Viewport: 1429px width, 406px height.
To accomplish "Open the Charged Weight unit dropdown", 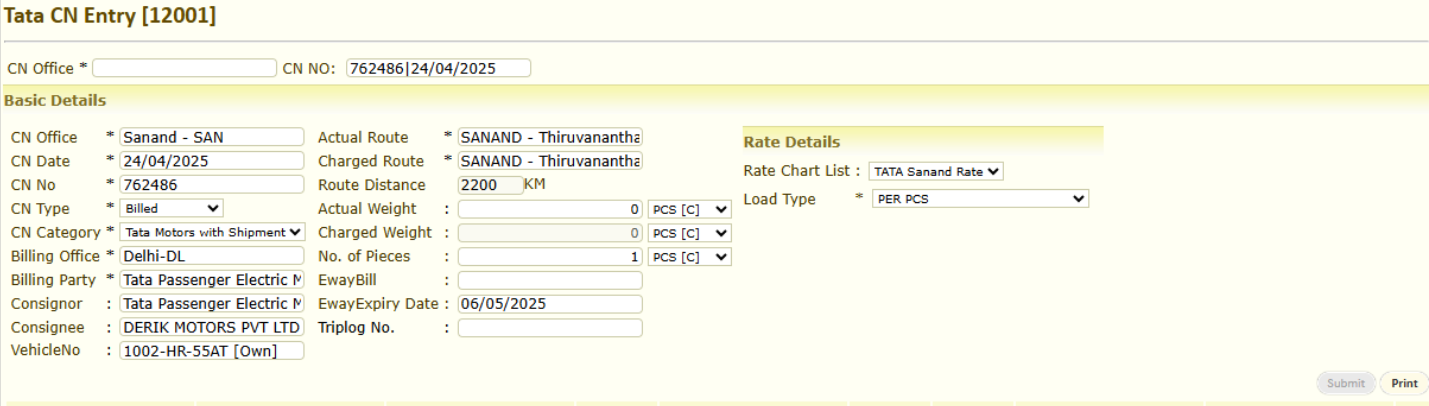I will tap(690, 233).
